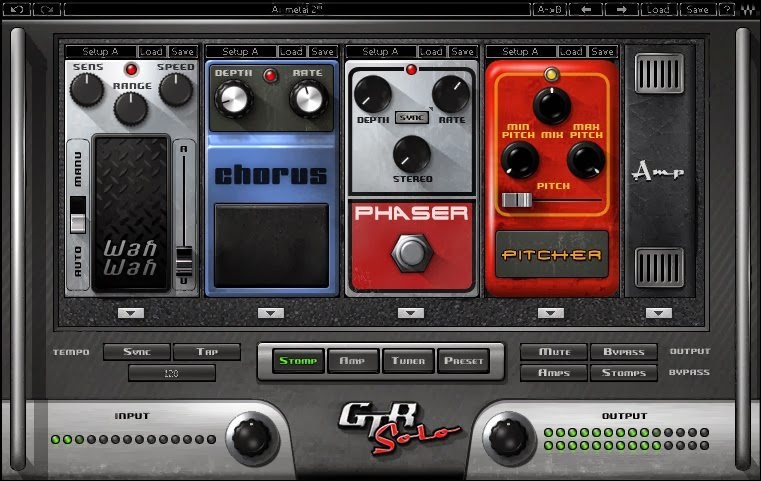Toggle the Phaser SYNC button
The image size is (761, 481).
click(412, 117)
